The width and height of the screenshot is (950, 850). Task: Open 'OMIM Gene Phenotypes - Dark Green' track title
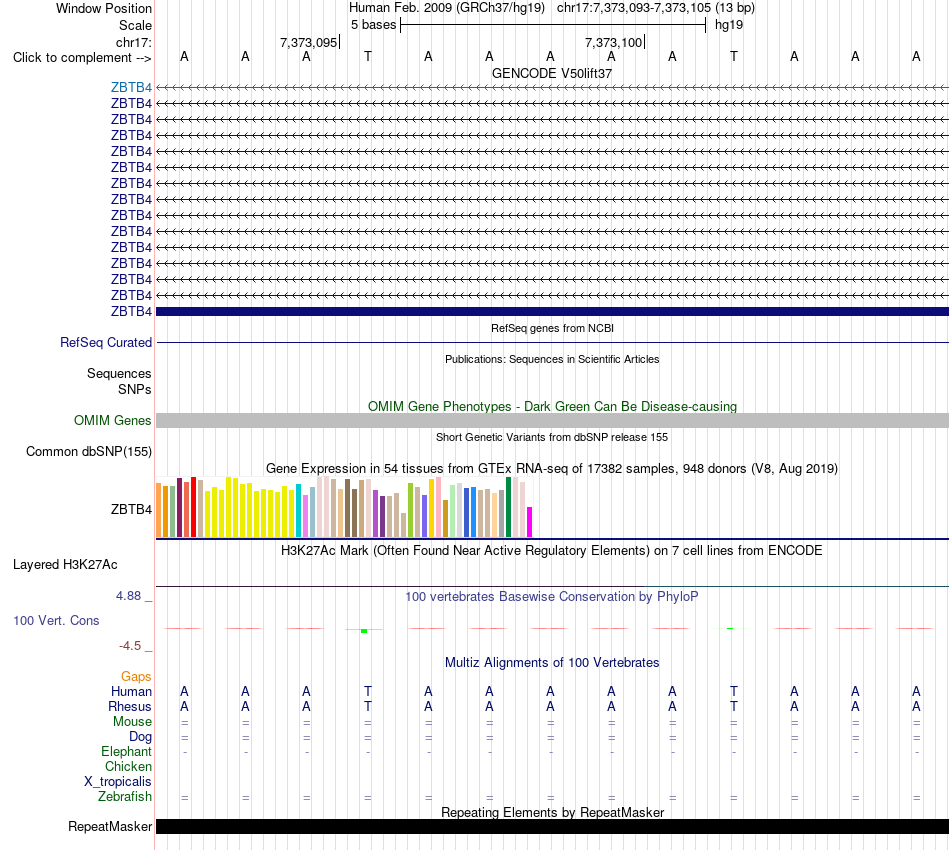click(x=552, y=407)
